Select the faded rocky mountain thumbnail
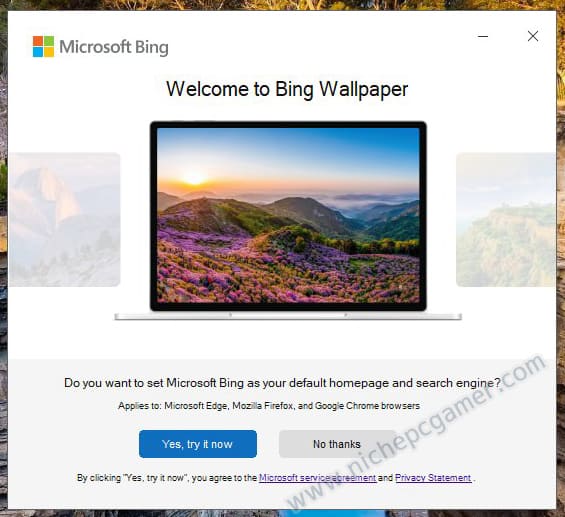Image resolution: width=565 pixels, height=517 pixels. click(64, 219)
